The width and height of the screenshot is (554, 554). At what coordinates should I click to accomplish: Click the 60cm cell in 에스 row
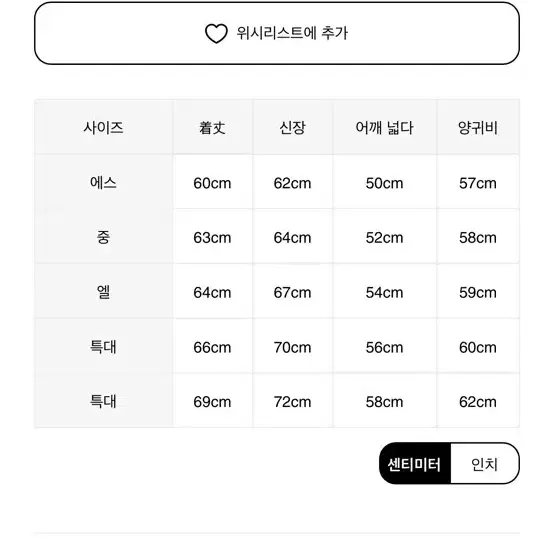pyautogui.click(x=213, y=182)
